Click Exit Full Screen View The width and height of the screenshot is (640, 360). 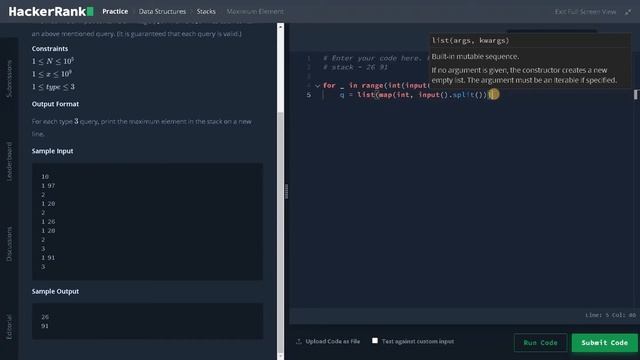585,12
